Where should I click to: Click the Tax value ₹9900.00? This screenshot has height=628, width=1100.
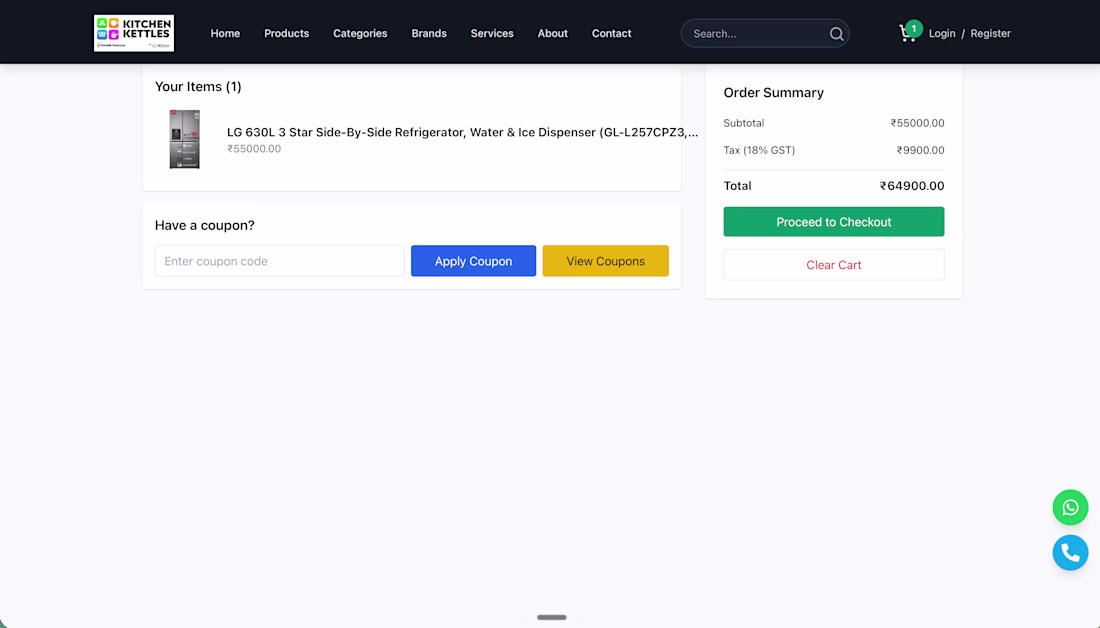[x=920, y=150]
